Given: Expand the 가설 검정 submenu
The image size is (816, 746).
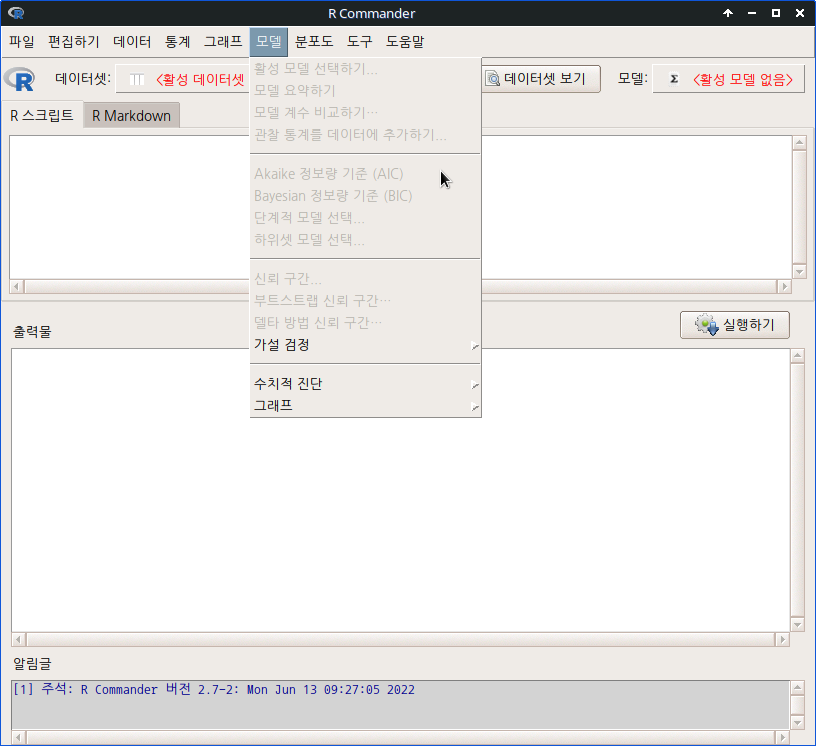Looking at the screenshot, I should 365,345.
